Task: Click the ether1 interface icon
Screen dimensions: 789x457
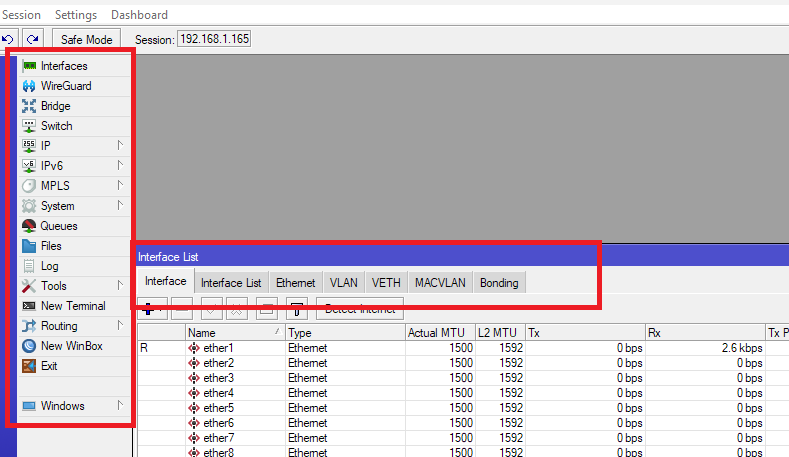Action: pyautogui.click(x=194, y=348)
